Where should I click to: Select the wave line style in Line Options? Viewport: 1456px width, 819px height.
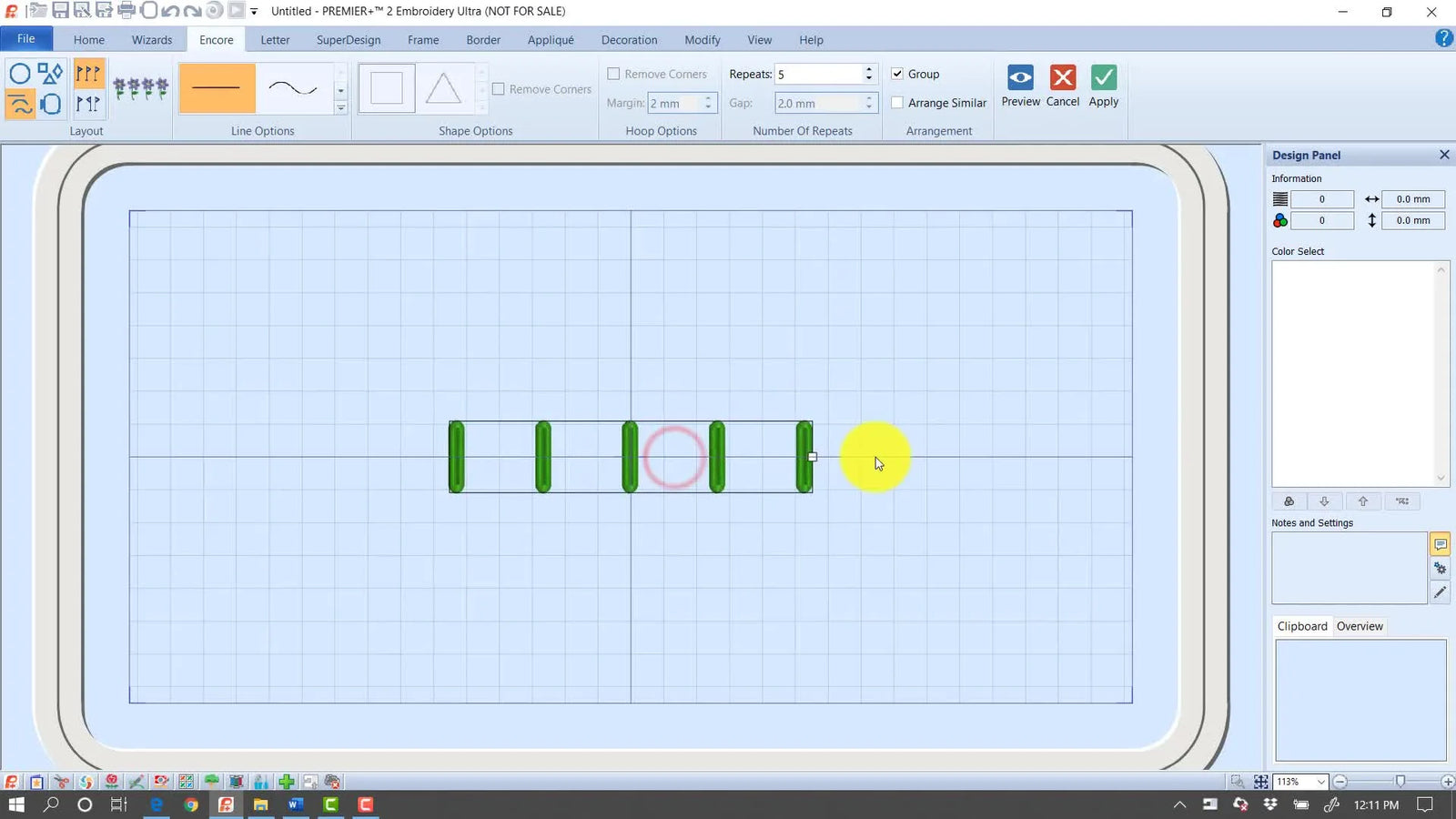click(x=293, y=87)
